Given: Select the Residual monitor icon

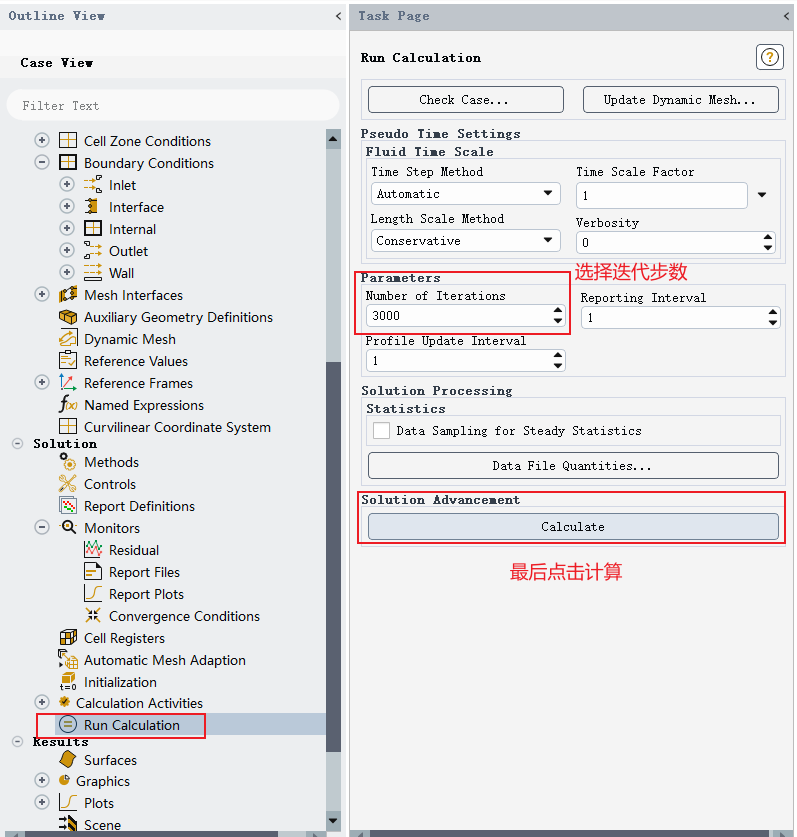Looking at the screenshot, I should coord(93,549).
